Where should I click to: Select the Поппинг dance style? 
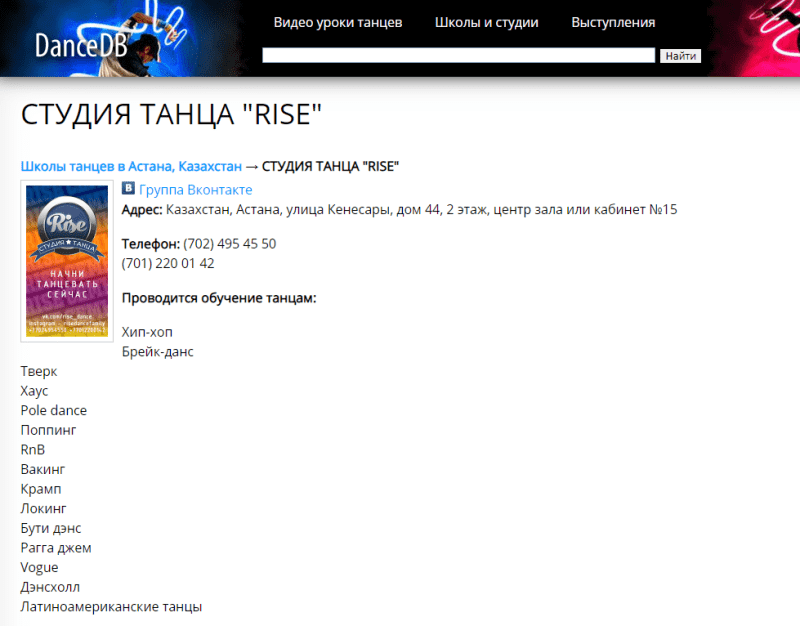pos(48,429)
